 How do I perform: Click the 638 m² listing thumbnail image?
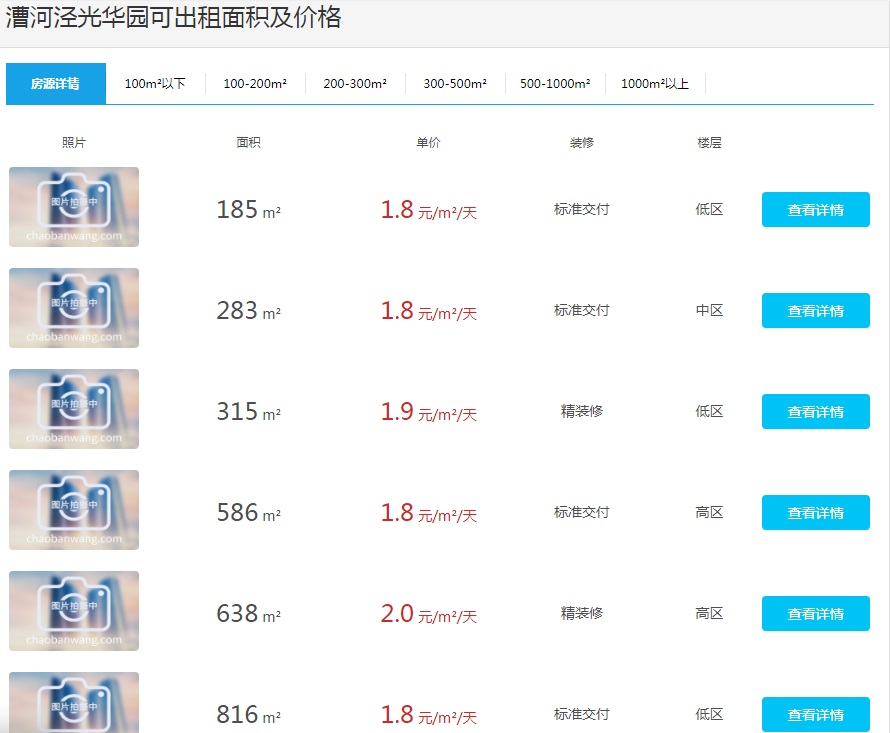(x=74, y=611)
